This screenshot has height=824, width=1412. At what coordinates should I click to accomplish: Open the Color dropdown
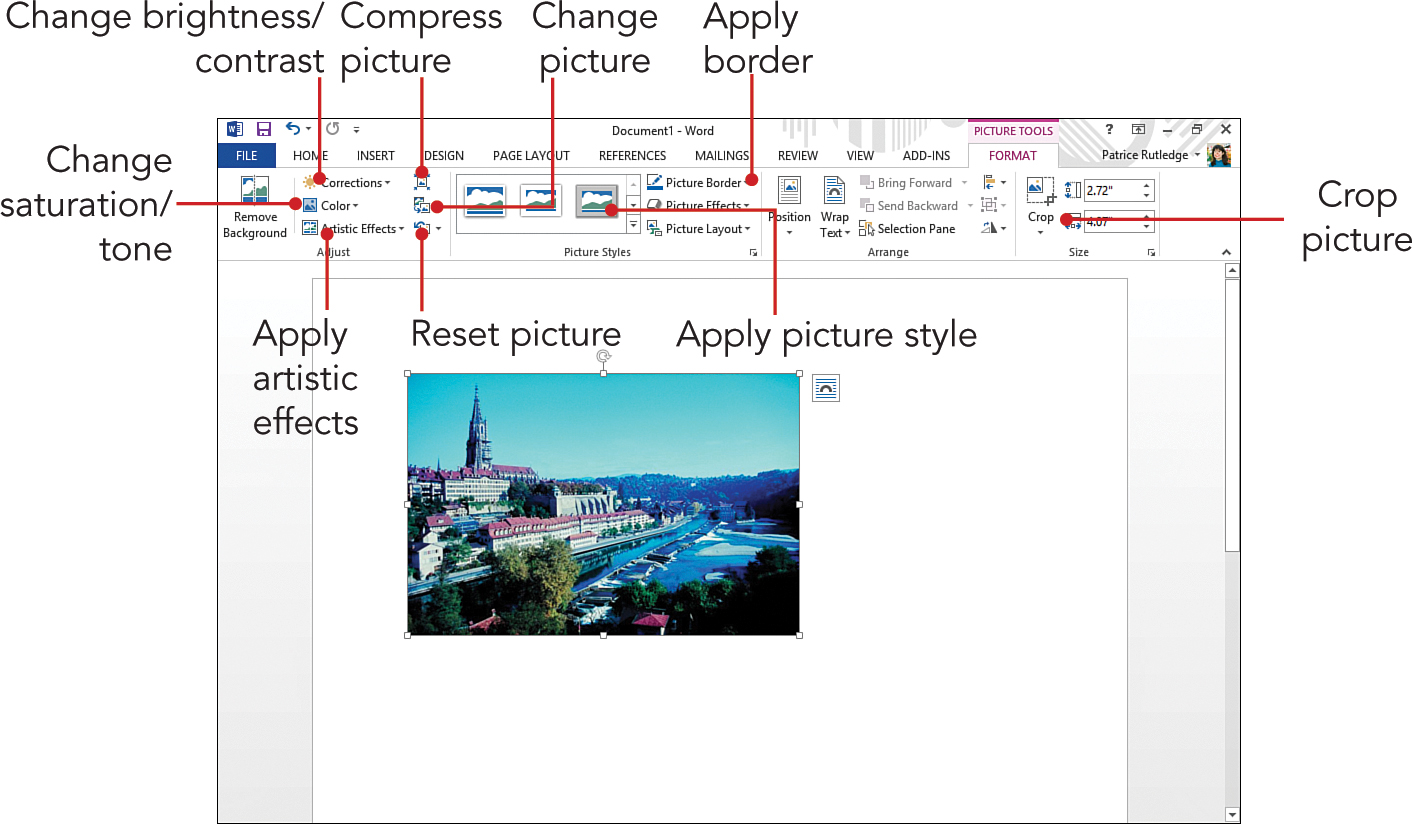click(x=330, y=206)
